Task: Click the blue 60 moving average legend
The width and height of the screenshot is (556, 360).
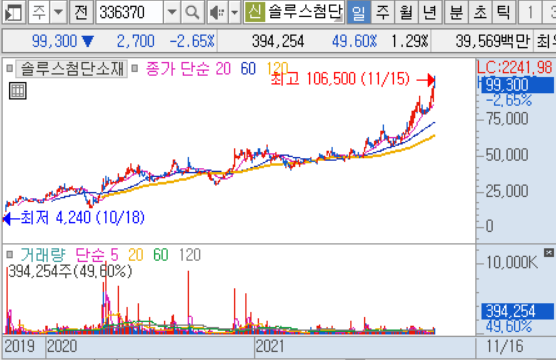Action: point(248,68)
